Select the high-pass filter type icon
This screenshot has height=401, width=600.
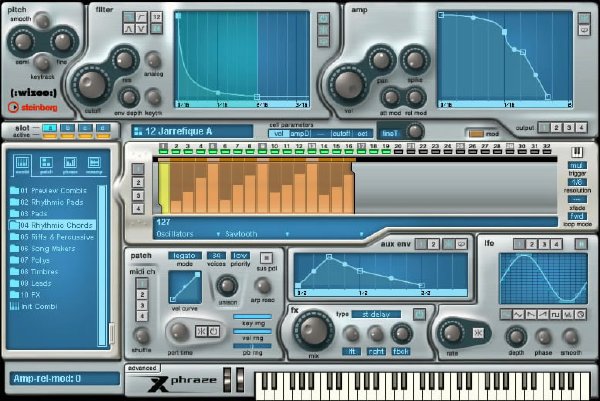click(142, 17)
